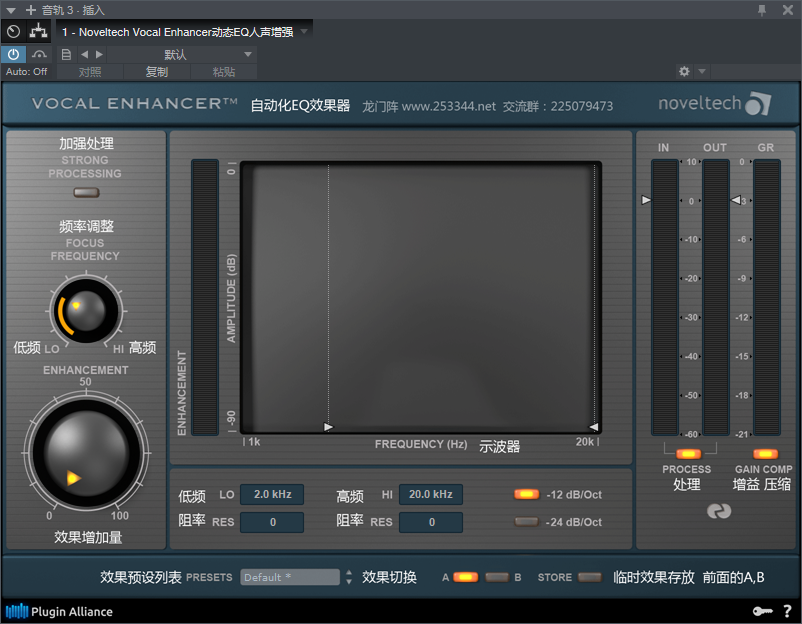Click the automation clock icon
Screen dimensions: 802x624
13,32
